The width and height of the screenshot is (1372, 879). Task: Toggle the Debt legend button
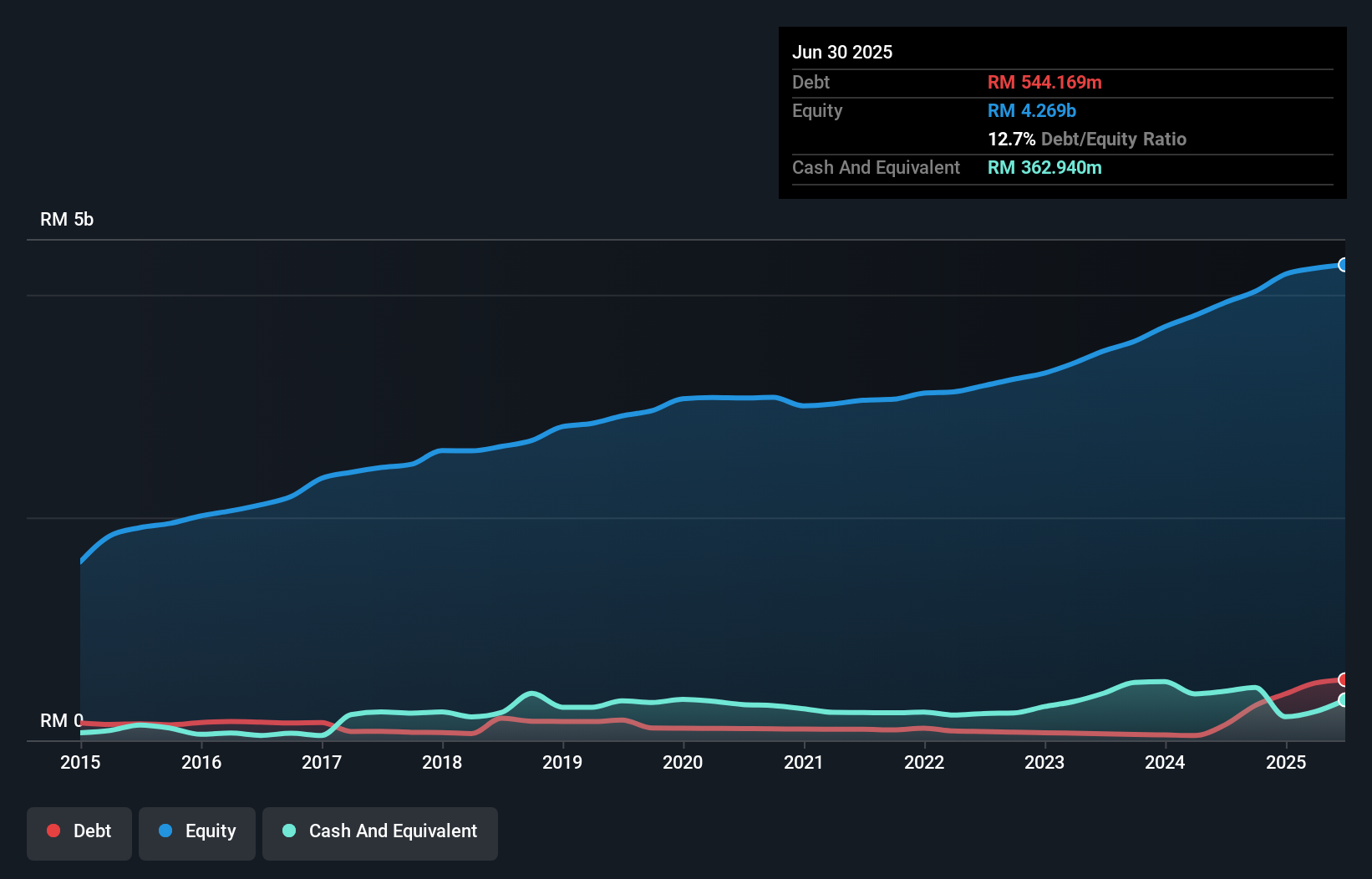click(x=79, y=831)
